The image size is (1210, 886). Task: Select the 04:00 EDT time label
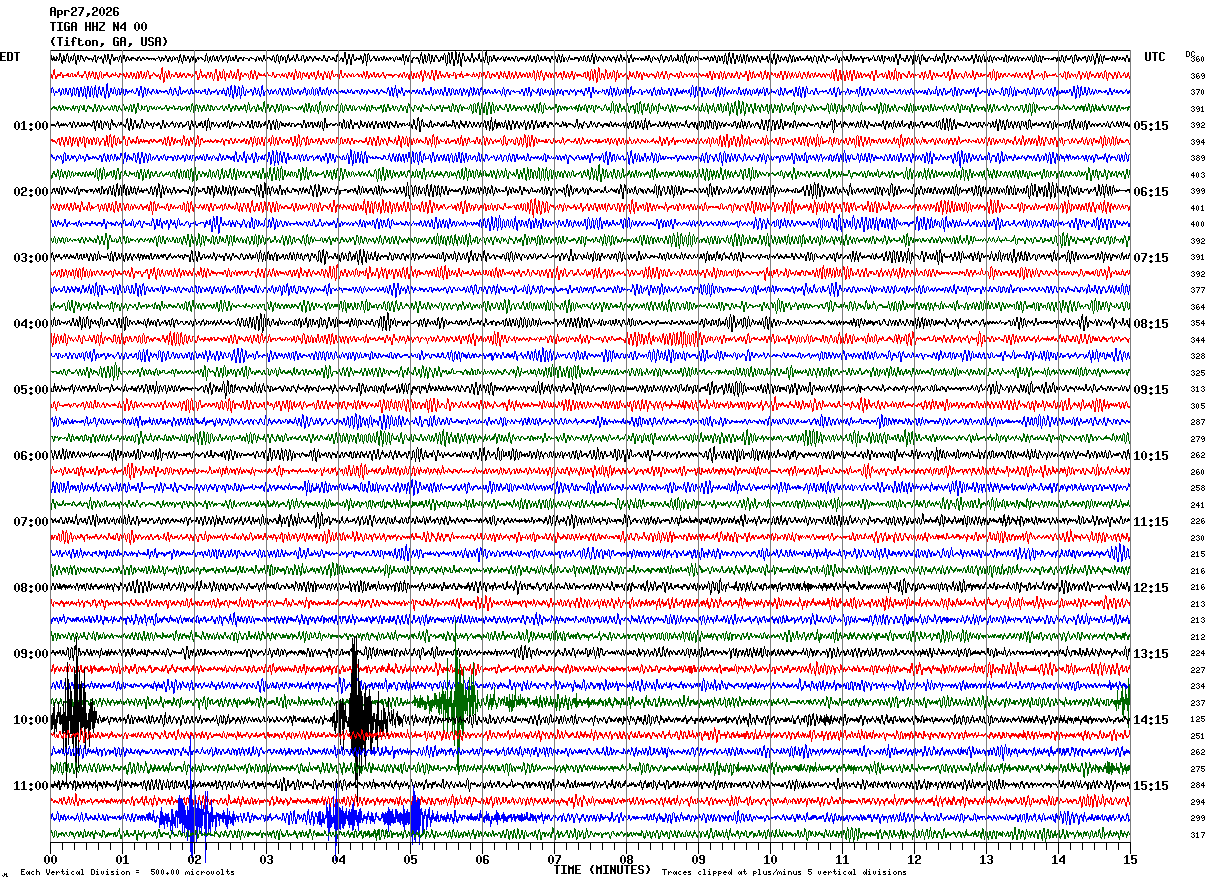pos(31,324)
